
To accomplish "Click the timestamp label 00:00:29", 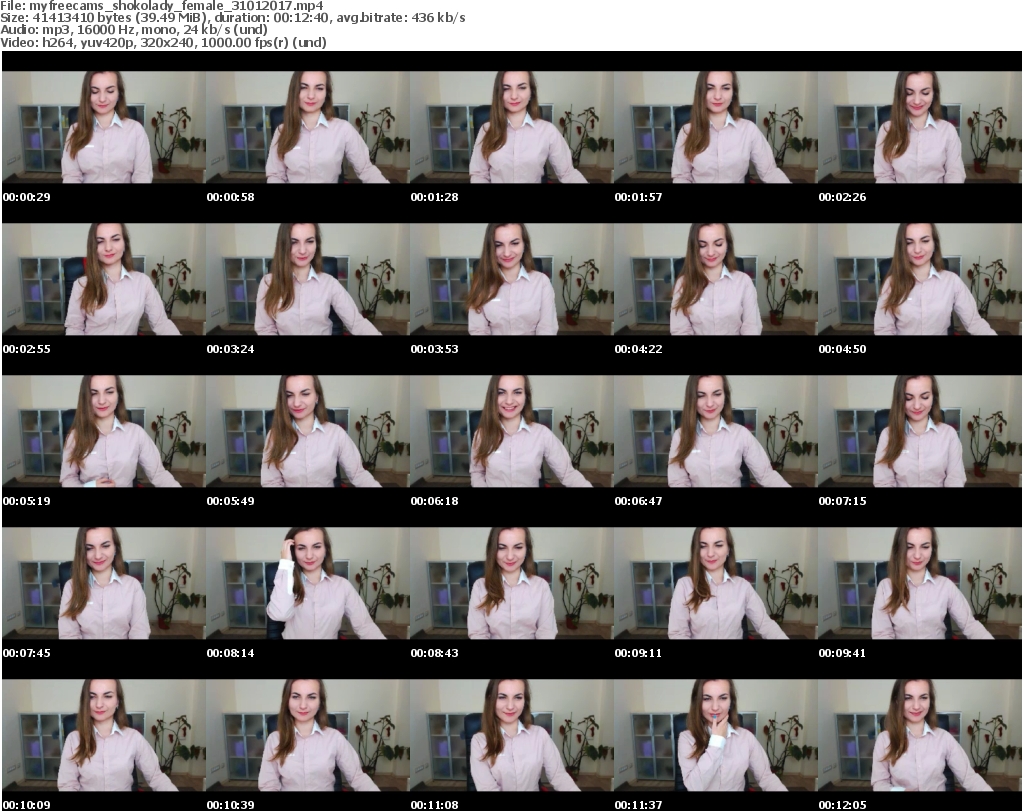I will [27, 197].
